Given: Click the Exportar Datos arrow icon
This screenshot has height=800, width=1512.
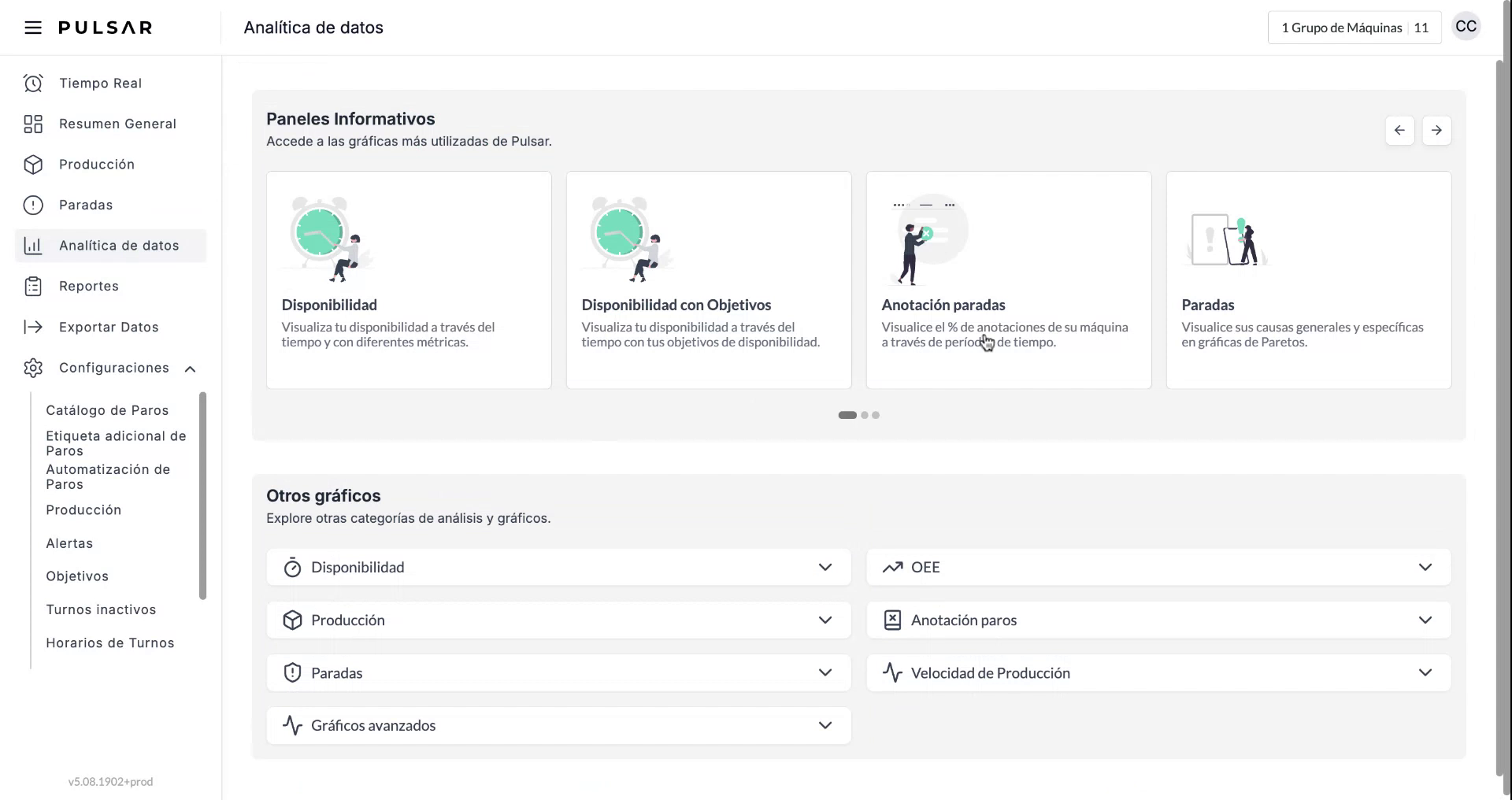Looking at the screenshot, I should 33,328.
